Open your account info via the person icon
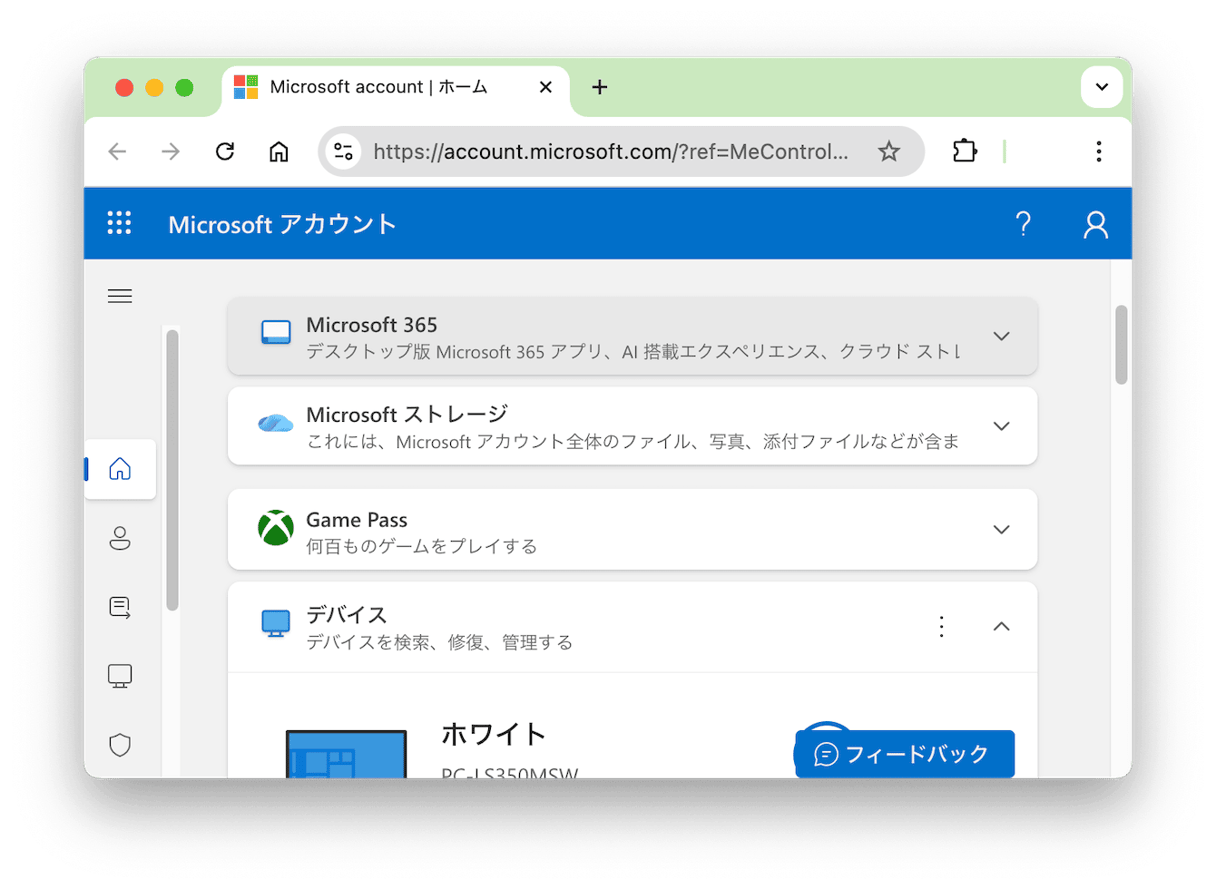This screenshot has height=889, width=1216. click(x=120, y=538)
